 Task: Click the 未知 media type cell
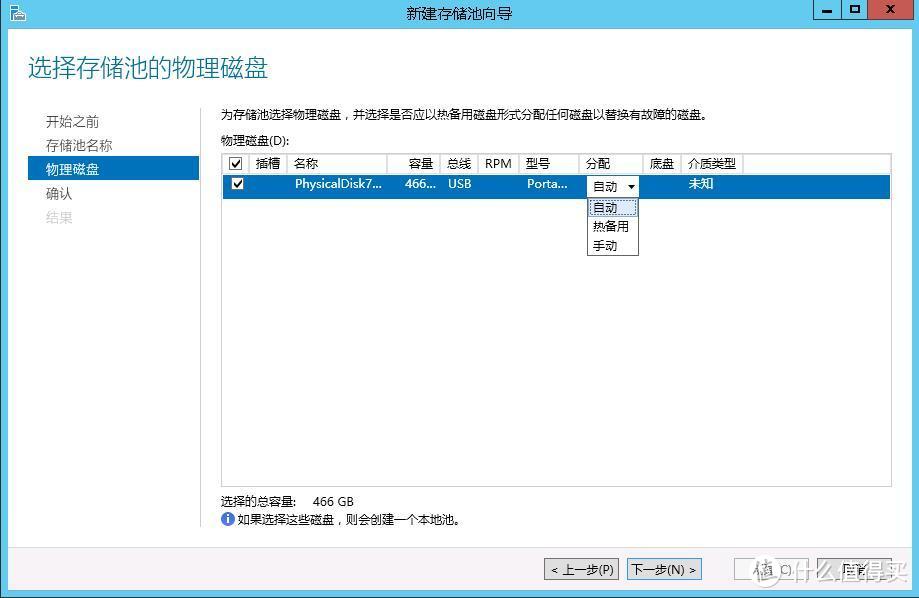tap(700, 184)
